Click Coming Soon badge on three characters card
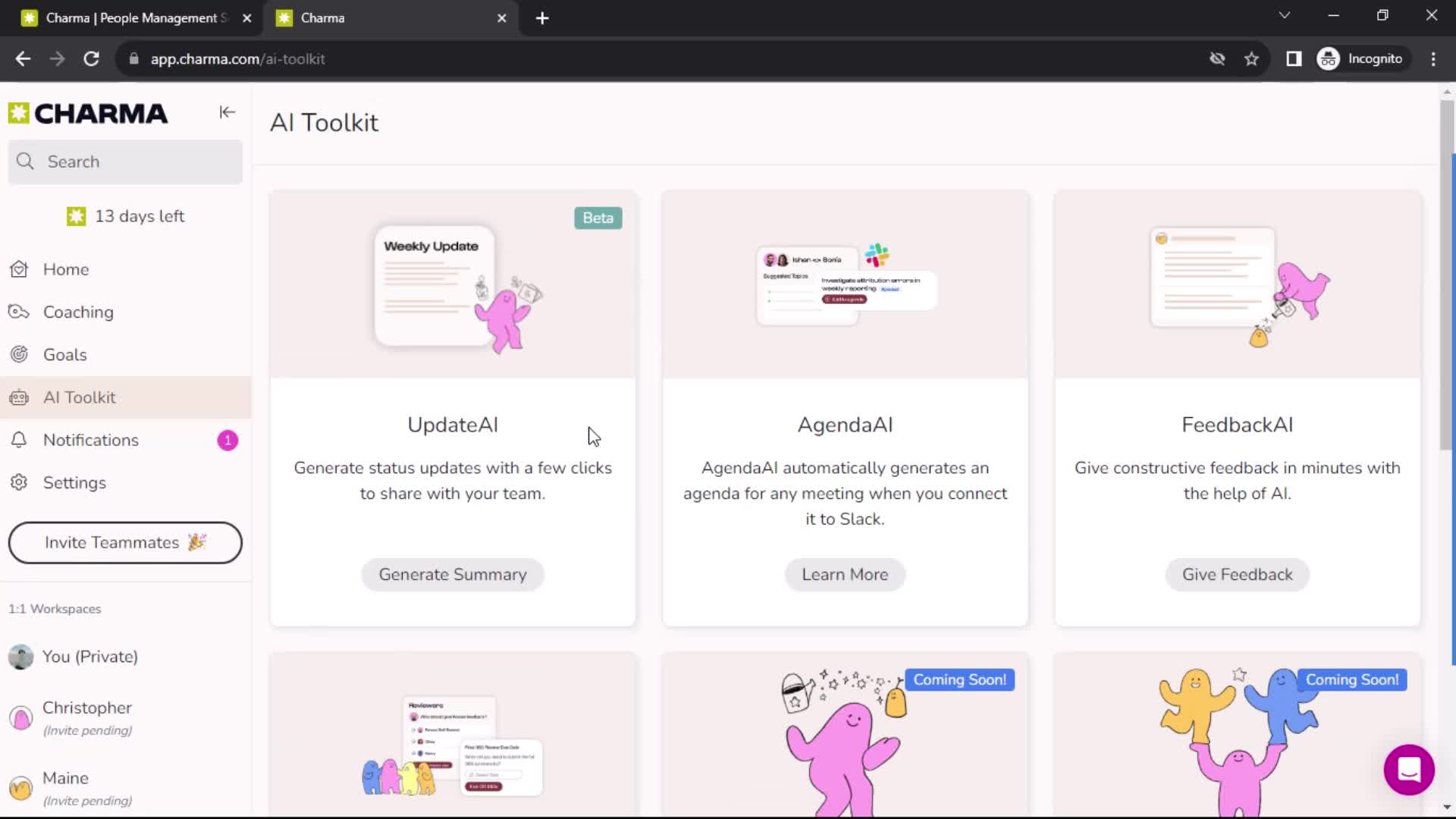Image resolution: width=1456 pixels, height=819 pixels. 1352,679
